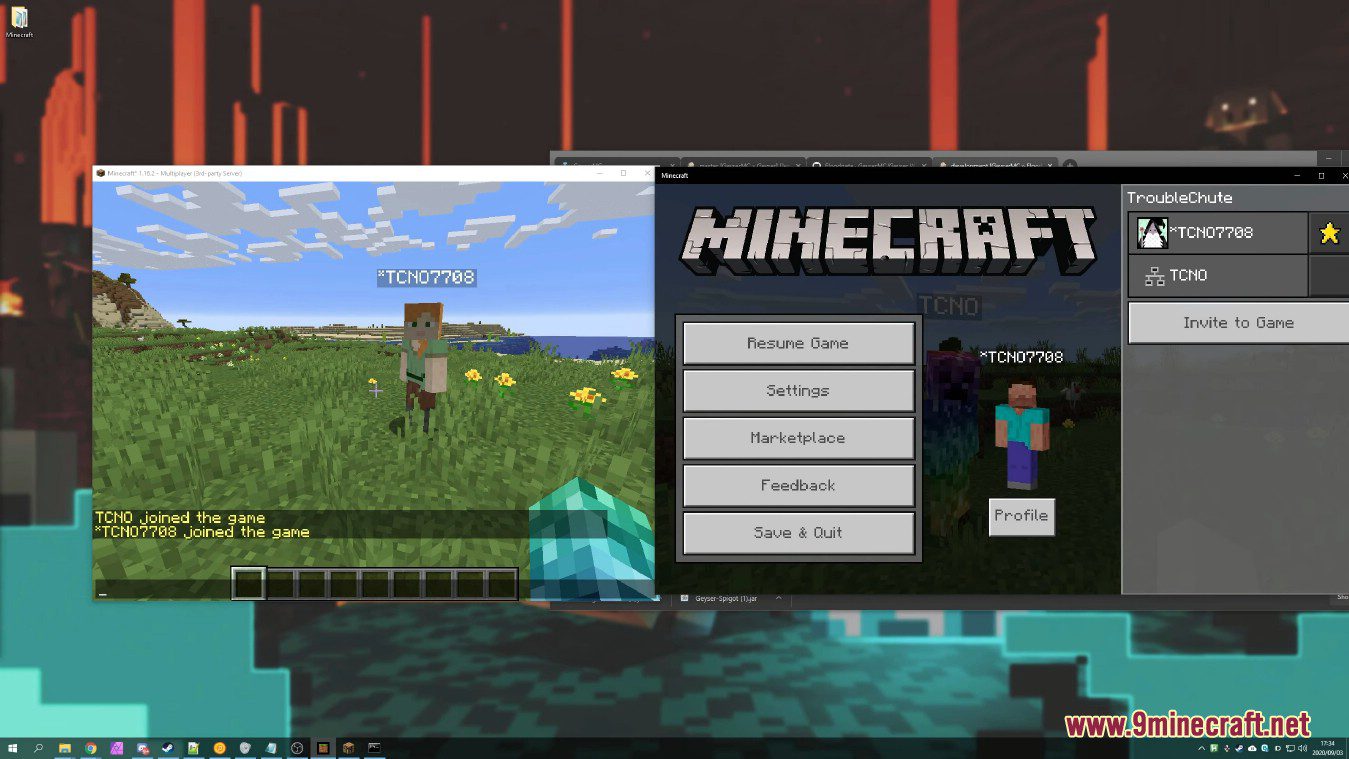Switch to the Minecraft grass block taskbar icon
Viewport: 1349px width, 759px height.
(323, 748)
